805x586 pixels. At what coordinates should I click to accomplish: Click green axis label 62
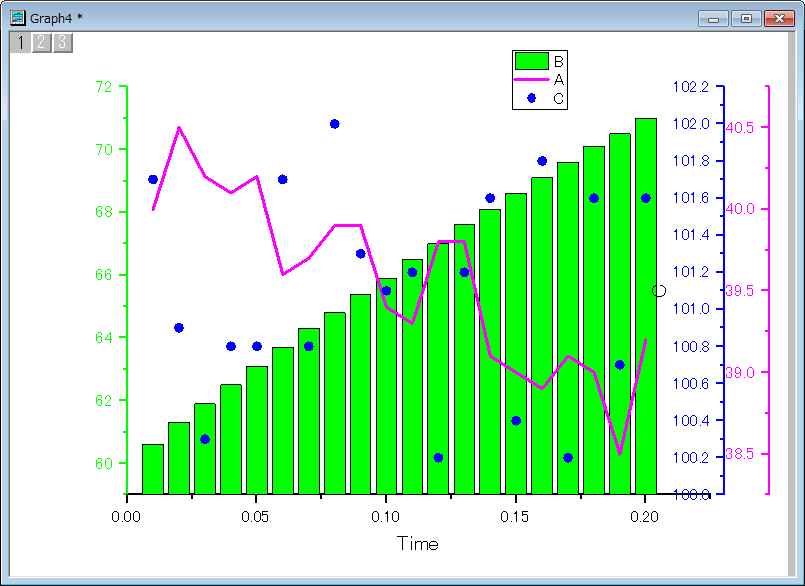tap(104, 400)
